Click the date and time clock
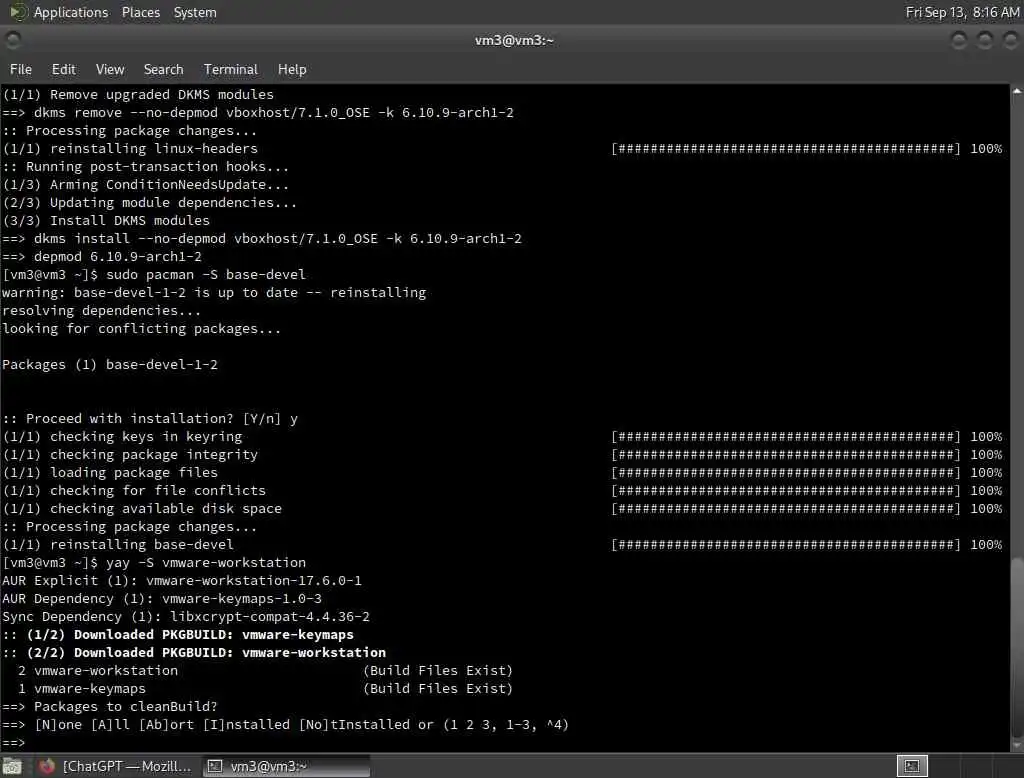The width and height of the screenshot is (1024, 778). point(962,12)
